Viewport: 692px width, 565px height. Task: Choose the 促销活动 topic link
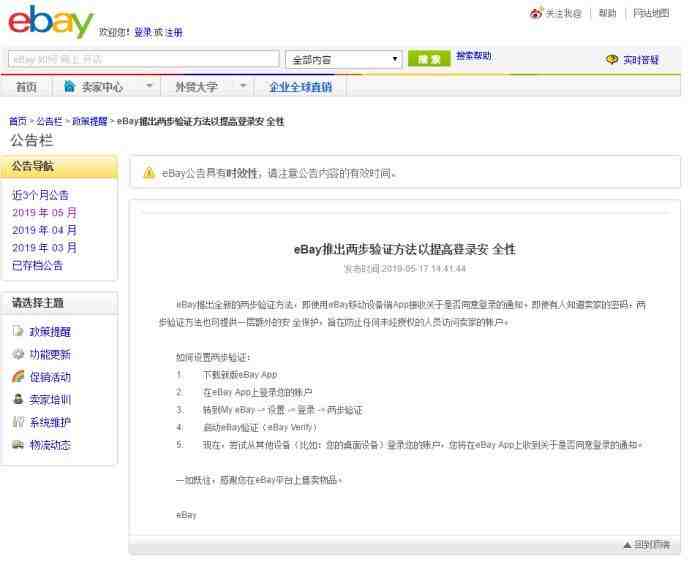pyautogui.click(x=50, y=377)
